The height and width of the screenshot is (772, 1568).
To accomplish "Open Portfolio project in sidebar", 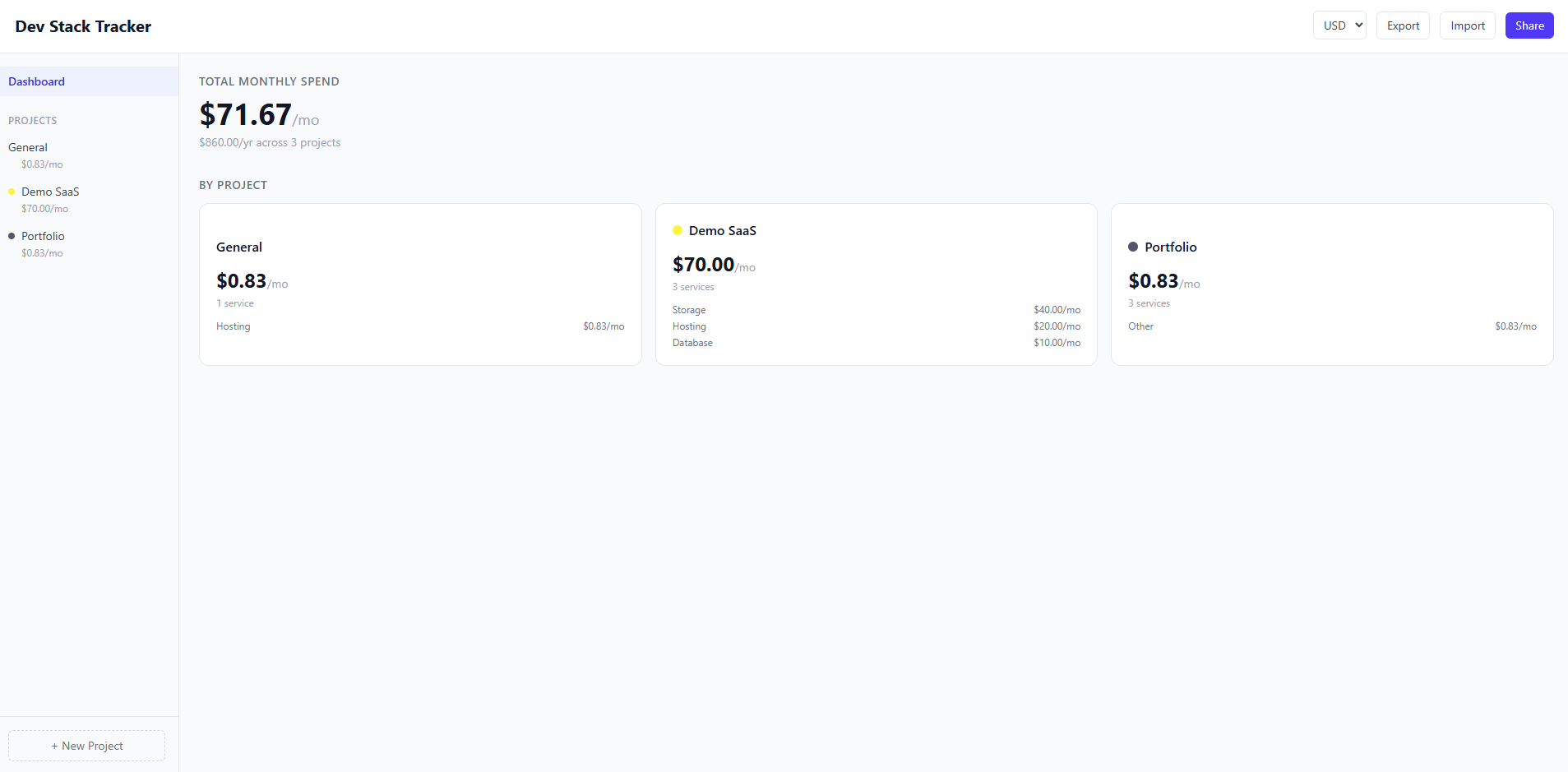I will (43, 236).
